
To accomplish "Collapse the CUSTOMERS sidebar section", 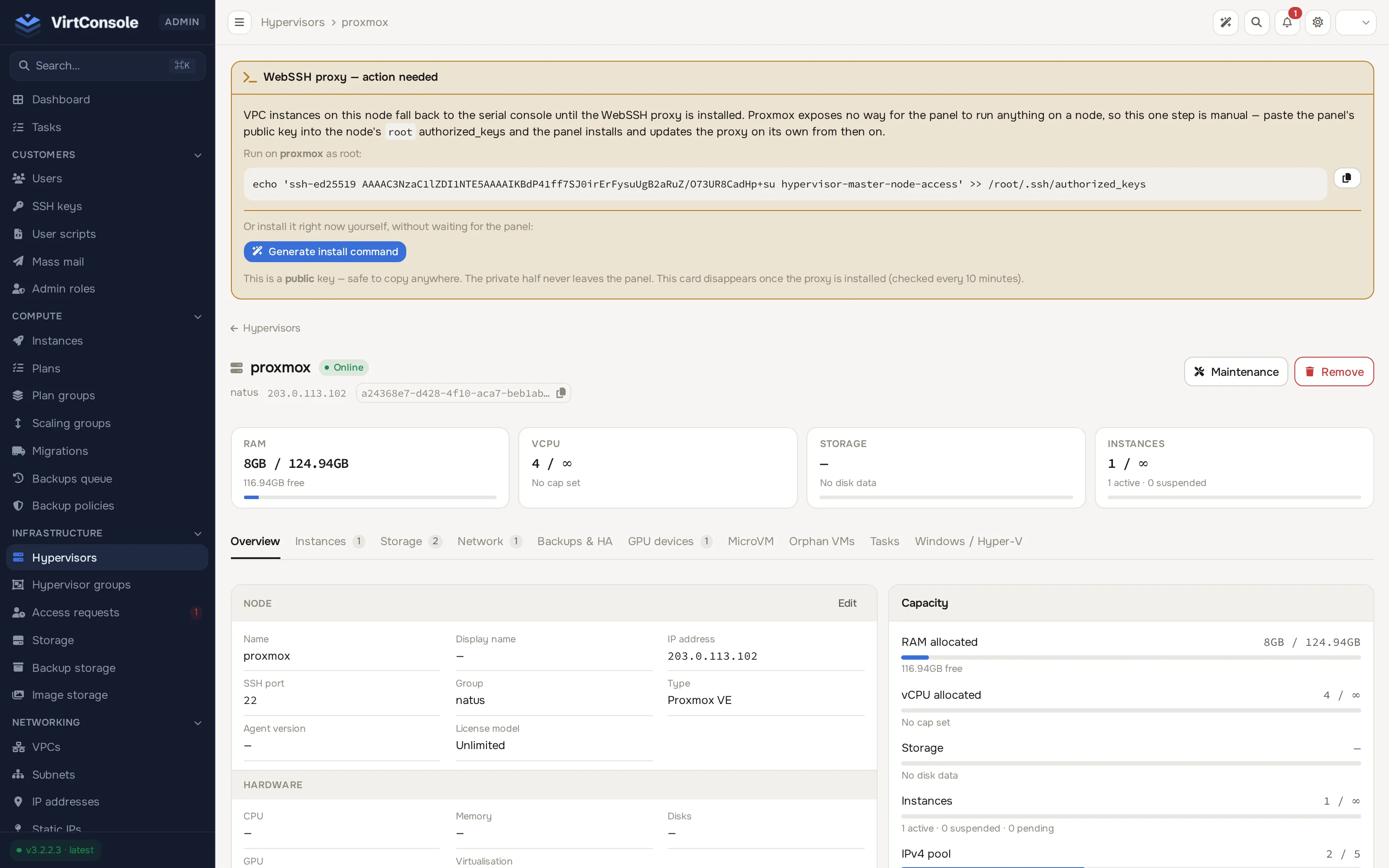I will coord(107,155).
